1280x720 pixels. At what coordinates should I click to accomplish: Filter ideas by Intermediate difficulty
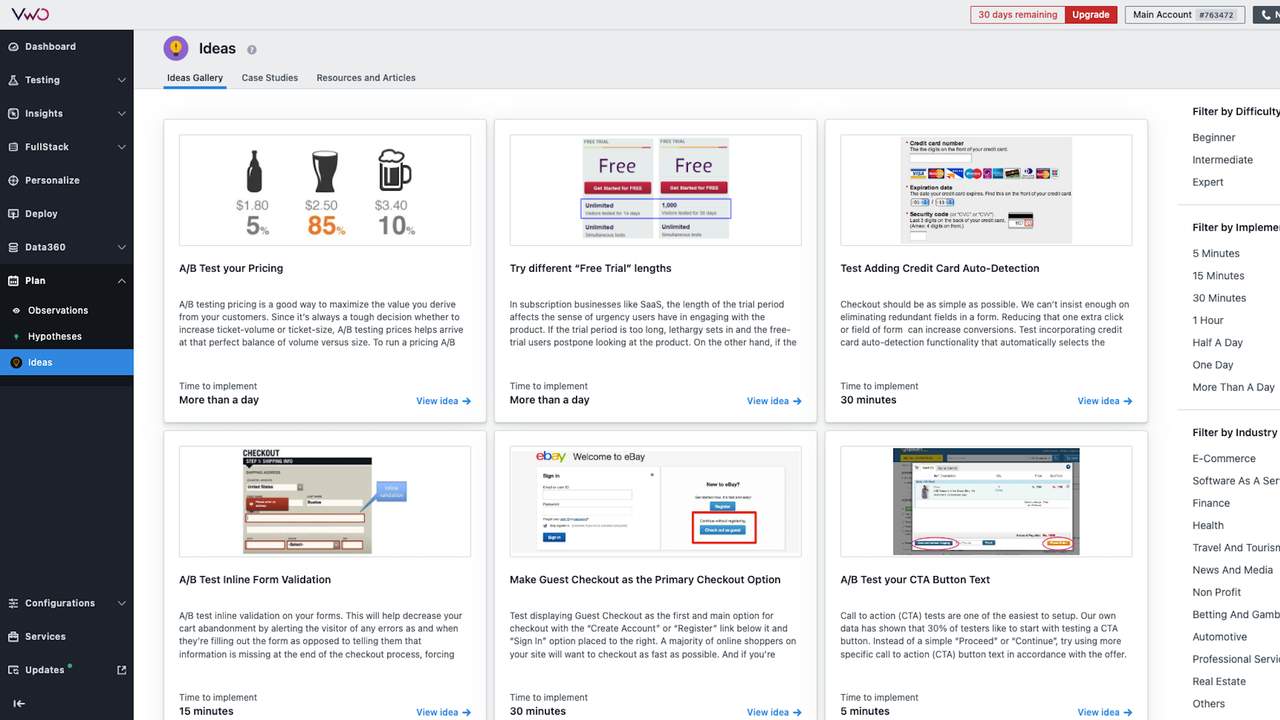coord(1222,160)
